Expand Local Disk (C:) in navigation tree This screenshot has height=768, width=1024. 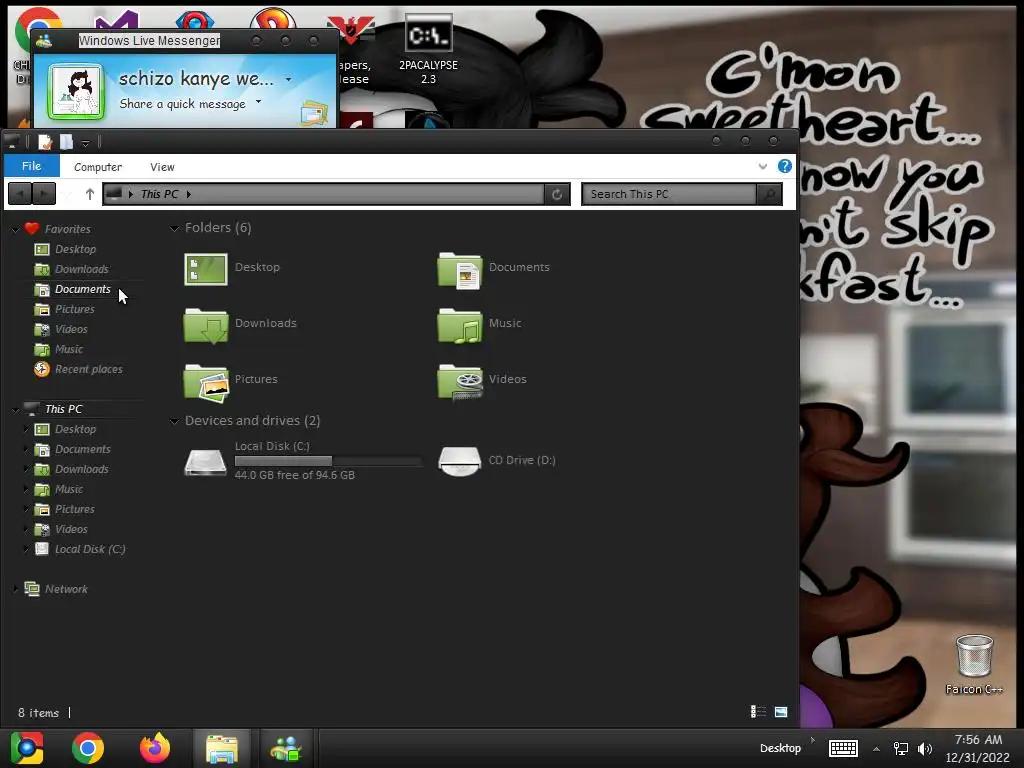pyautogui.click(x=26, y=549)
